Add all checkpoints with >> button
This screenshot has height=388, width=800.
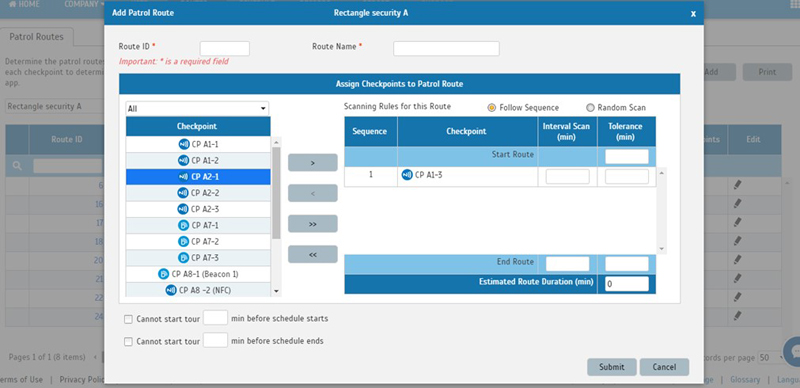click(313, 224)
